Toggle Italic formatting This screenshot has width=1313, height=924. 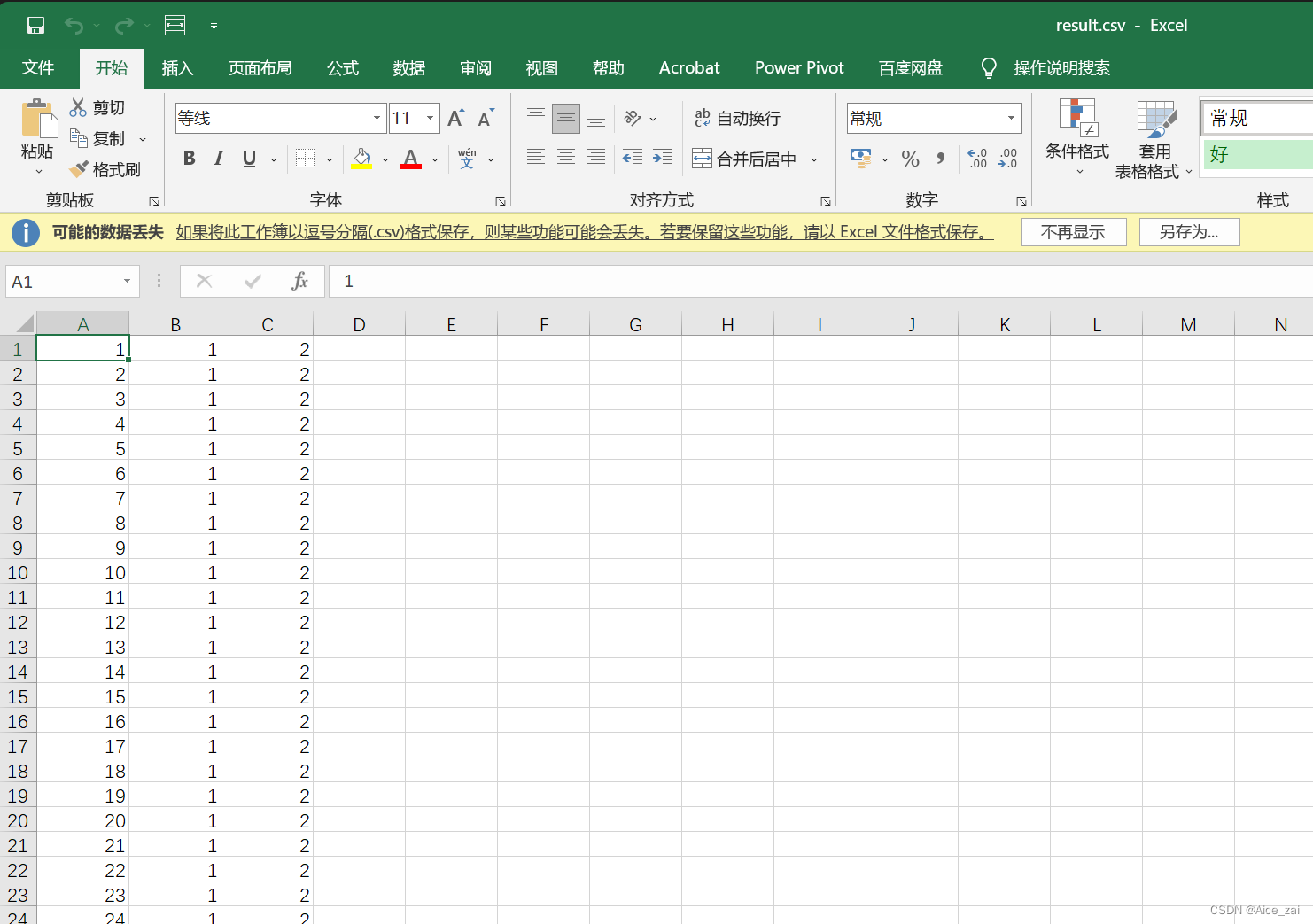[x=219, y=159]
